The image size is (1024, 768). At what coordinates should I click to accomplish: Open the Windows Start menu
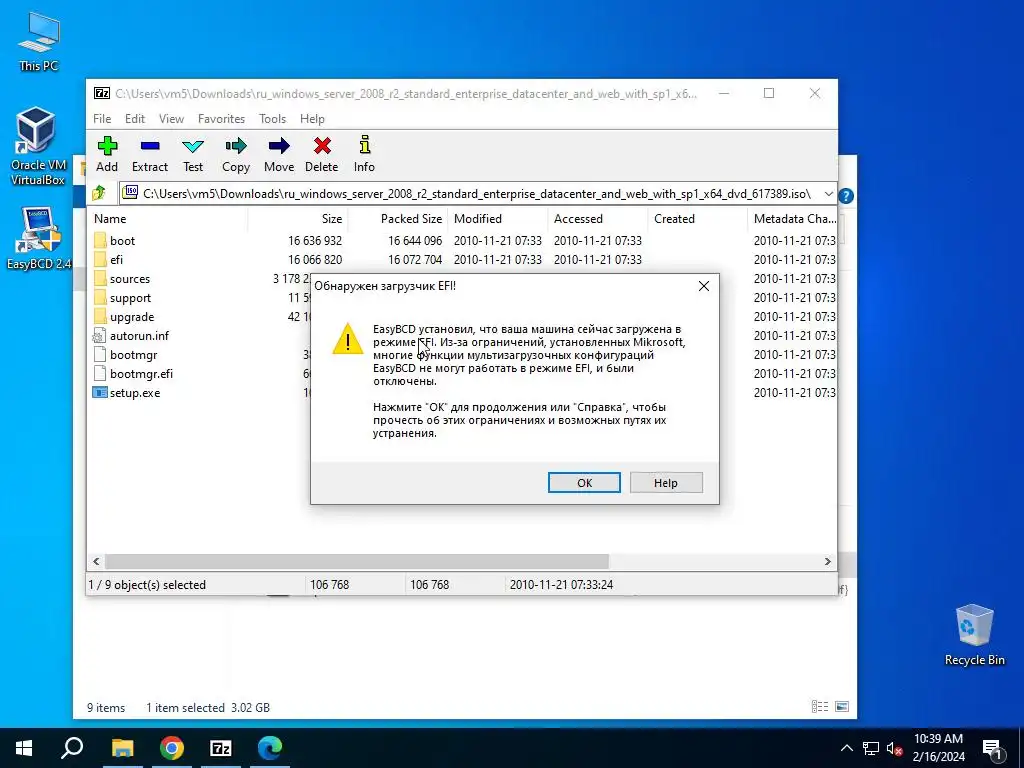[24, 748]
